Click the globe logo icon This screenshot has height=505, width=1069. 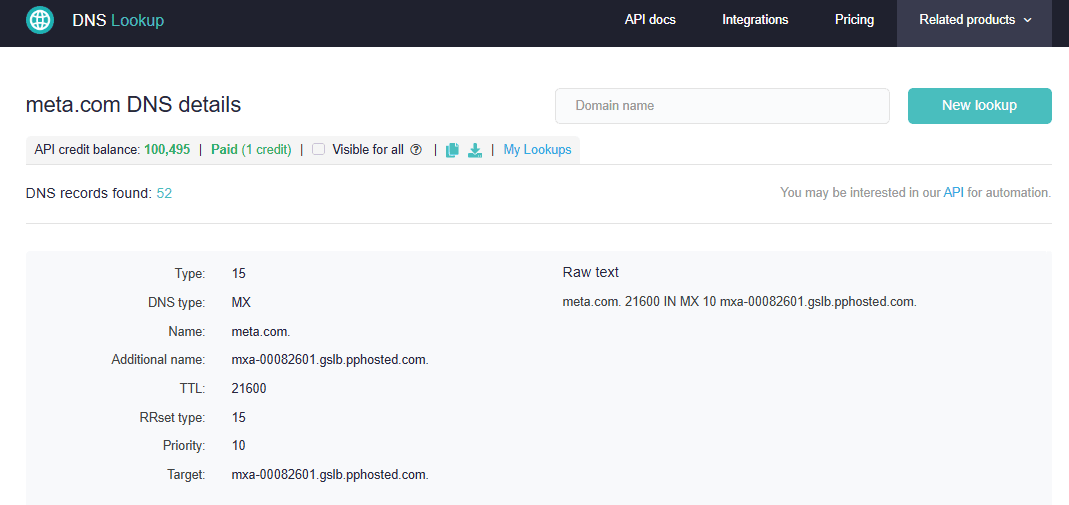click(40, 20)
